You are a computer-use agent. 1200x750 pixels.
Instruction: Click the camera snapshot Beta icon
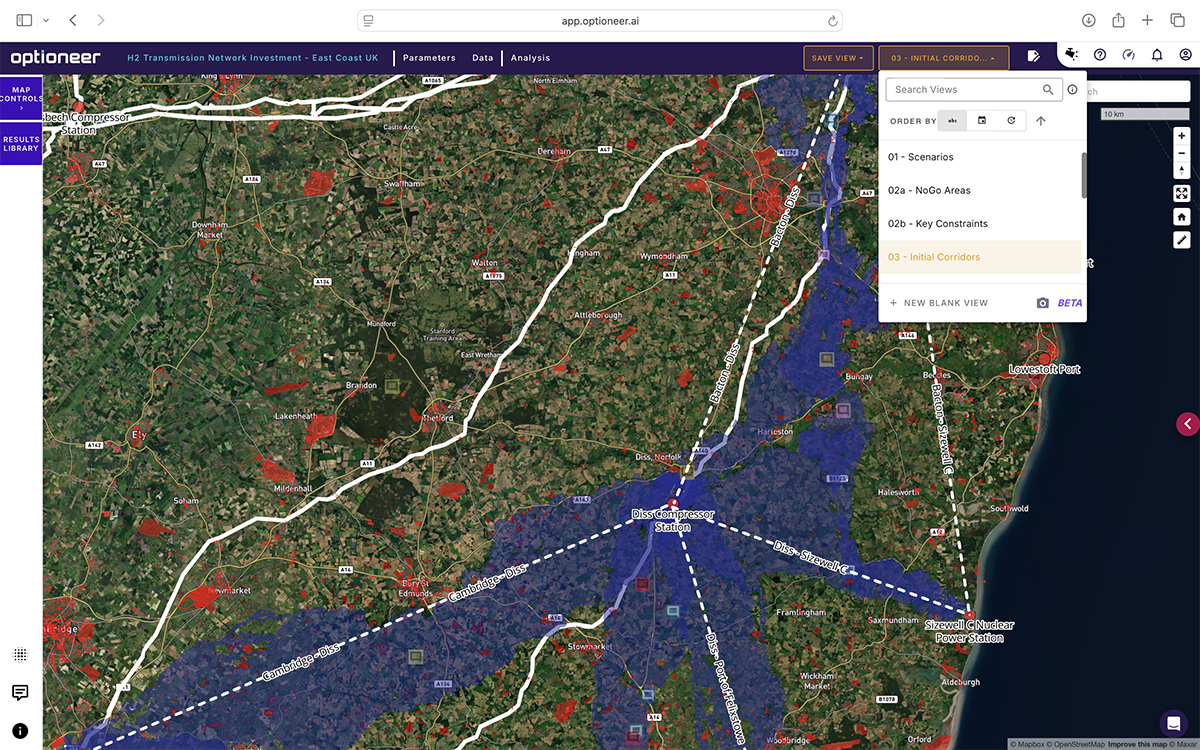point(1043,303)
